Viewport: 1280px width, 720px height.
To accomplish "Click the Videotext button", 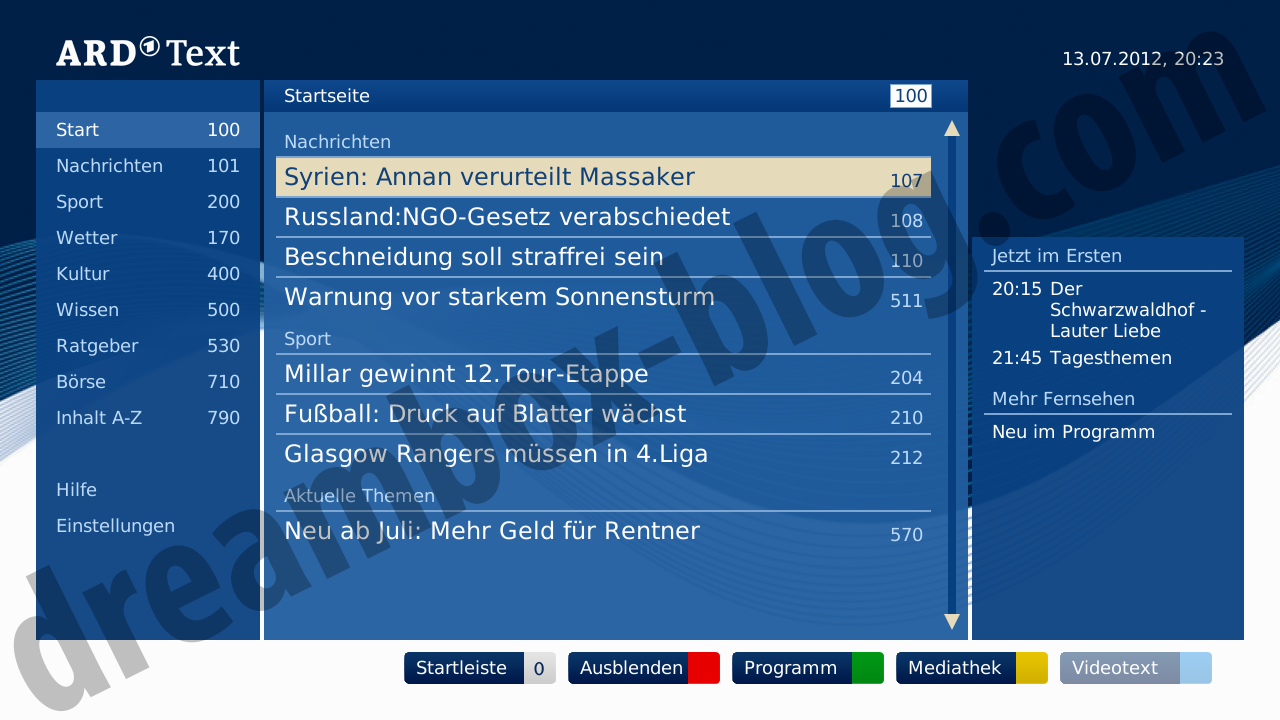I will point(1136,668).
